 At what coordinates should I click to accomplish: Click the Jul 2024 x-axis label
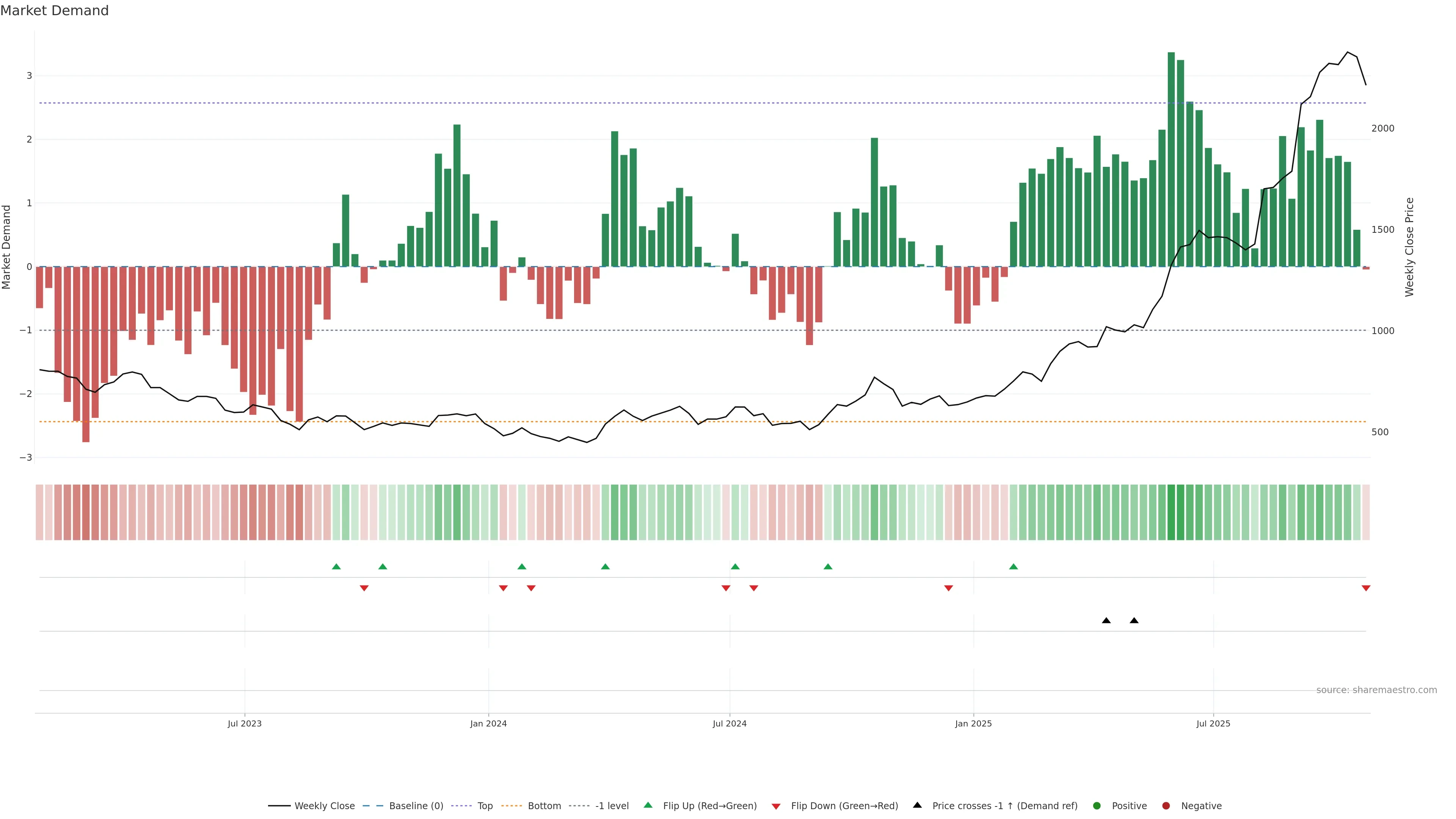[x=729, y=723]
